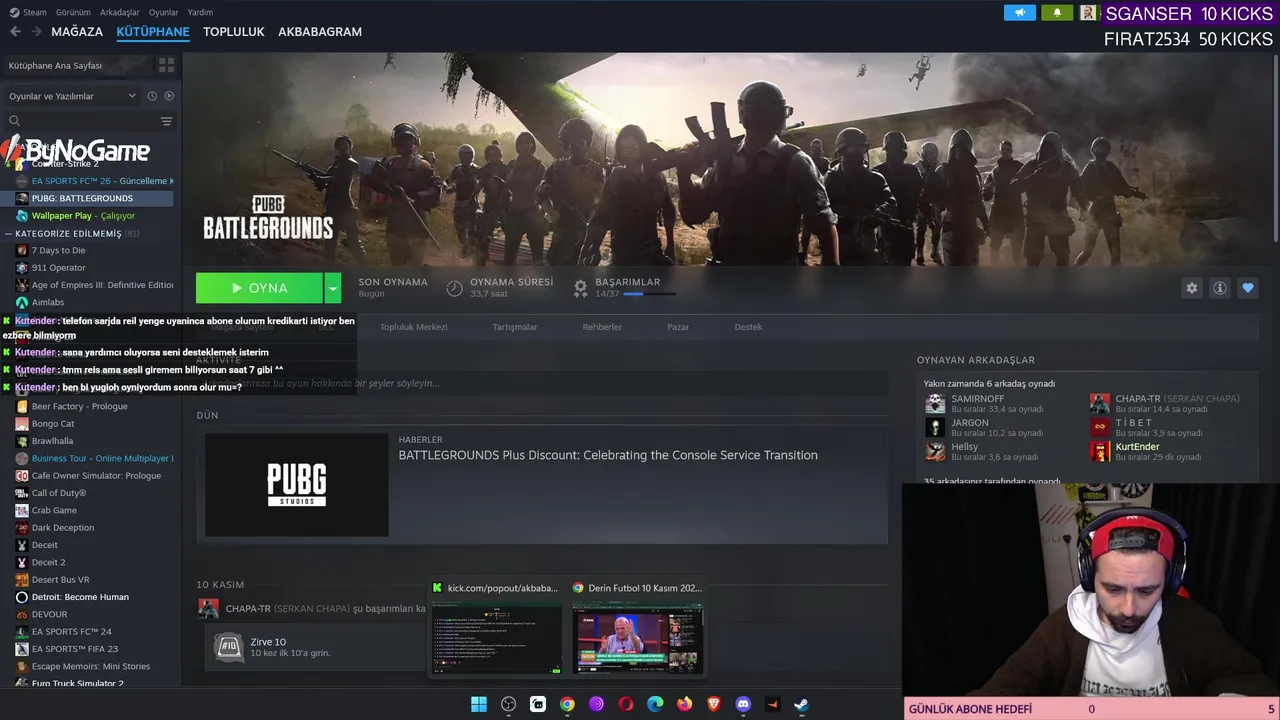
Task: Click the green OYNA play button
Action: (259, 288)
